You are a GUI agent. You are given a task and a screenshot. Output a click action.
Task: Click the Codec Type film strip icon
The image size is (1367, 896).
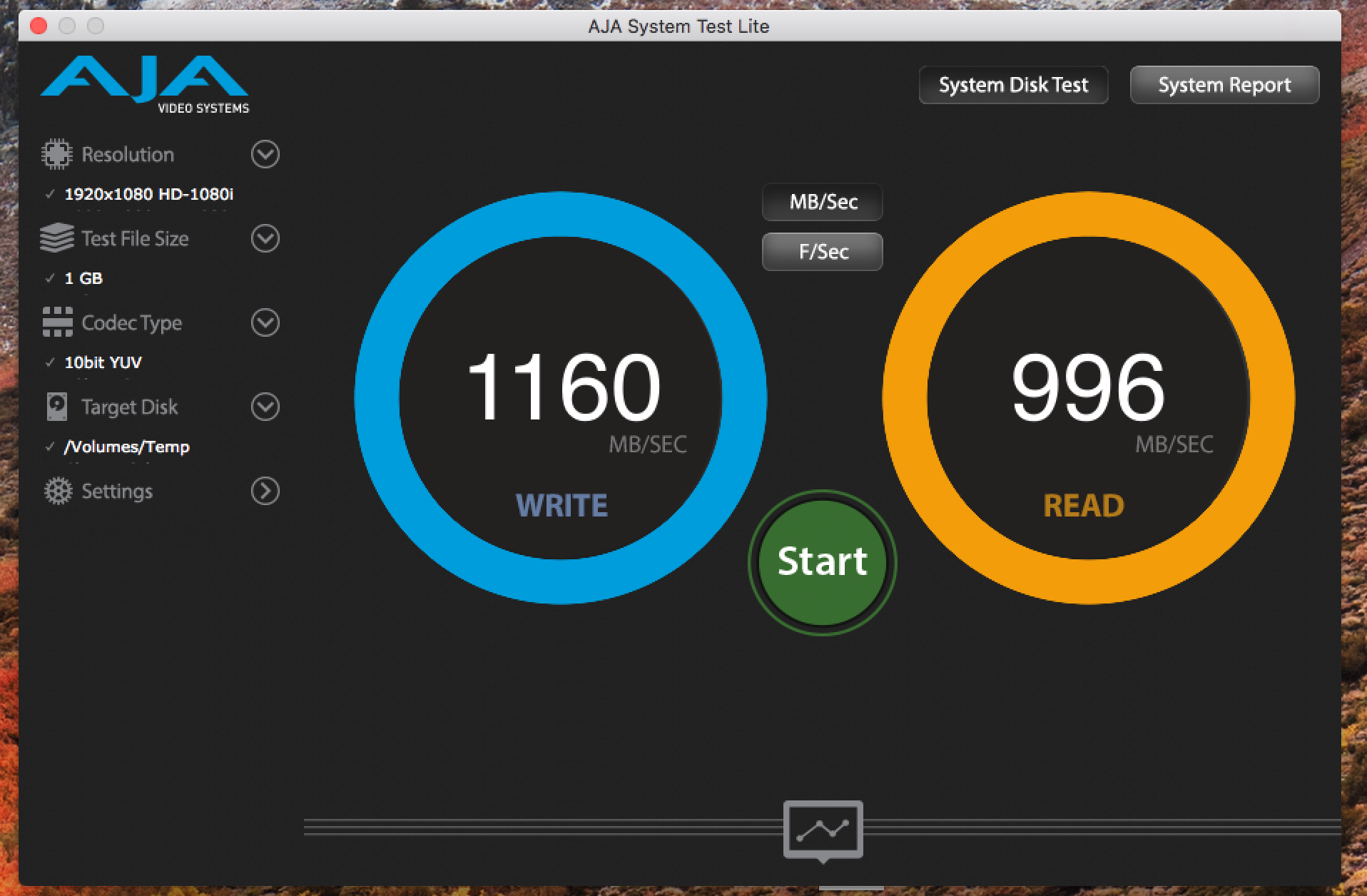(57, 322)
